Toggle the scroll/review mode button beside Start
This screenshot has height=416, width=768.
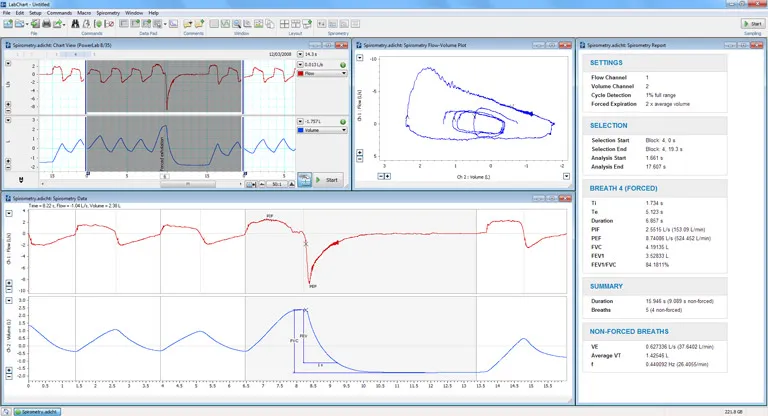pos(305,180)
